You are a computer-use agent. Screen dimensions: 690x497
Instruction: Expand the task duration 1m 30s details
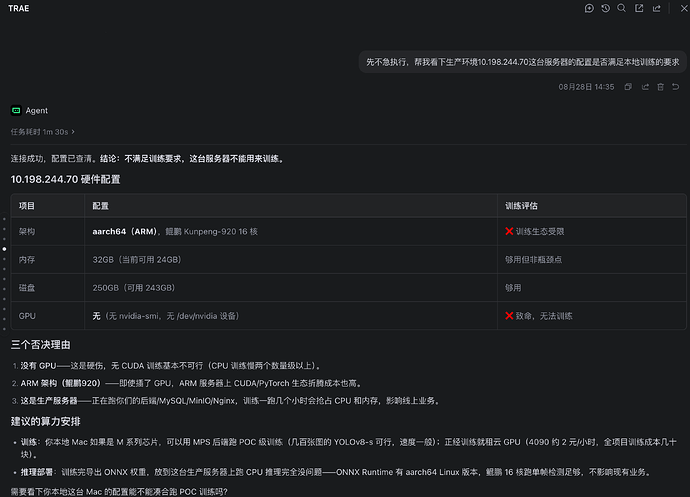pyautogui.click(x=43, y=132)
